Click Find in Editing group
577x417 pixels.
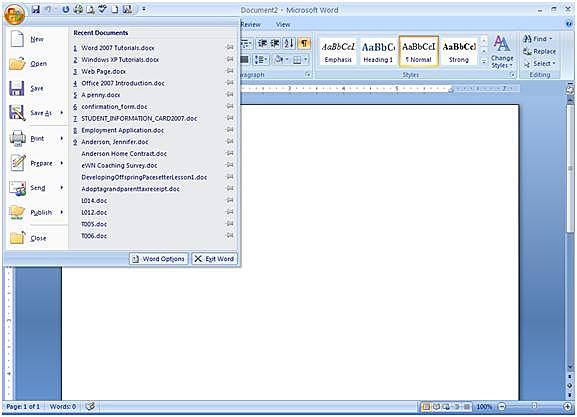(x=538, y=39)
